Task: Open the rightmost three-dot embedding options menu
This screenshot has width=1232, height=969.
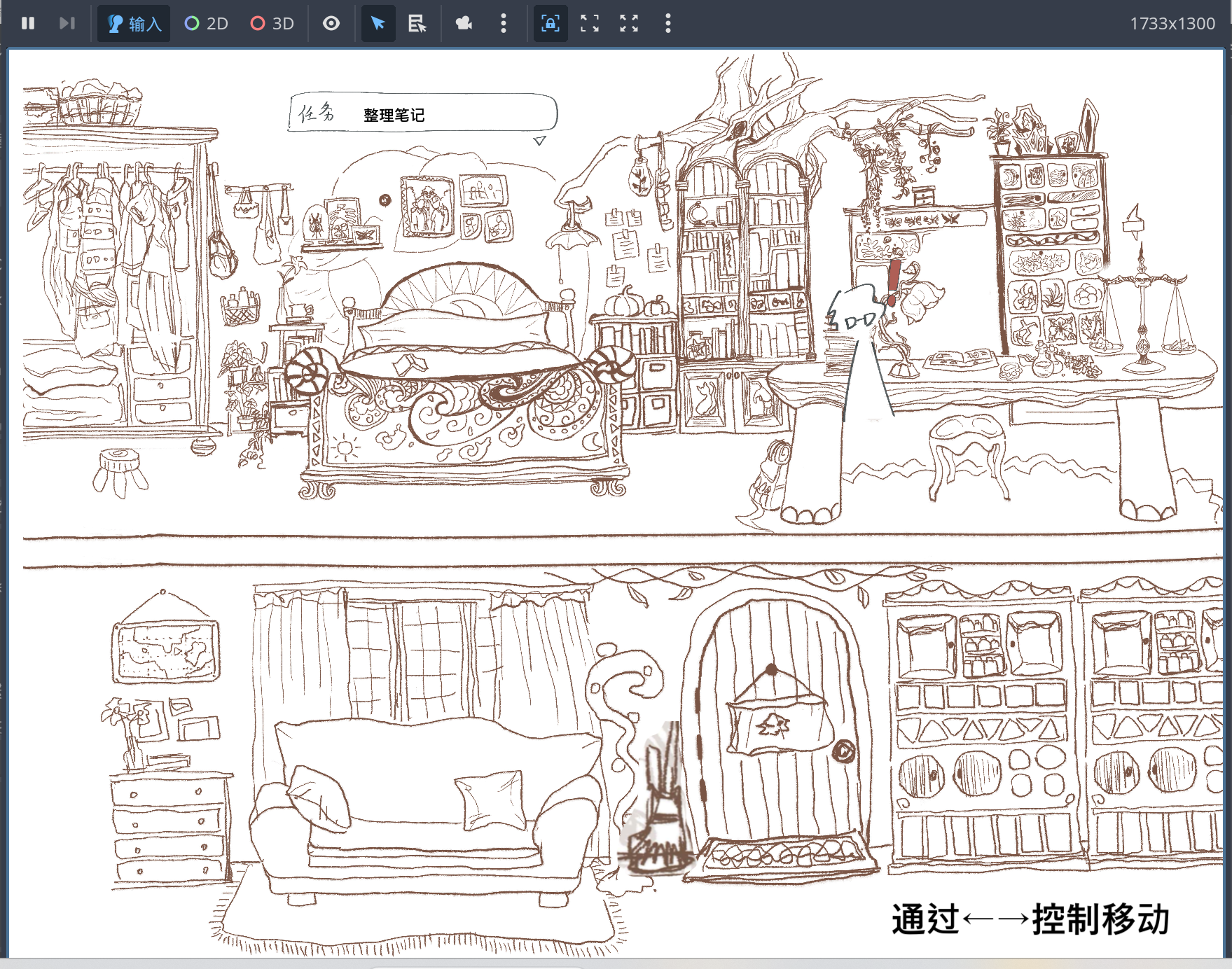Action: tap(667, 24)
